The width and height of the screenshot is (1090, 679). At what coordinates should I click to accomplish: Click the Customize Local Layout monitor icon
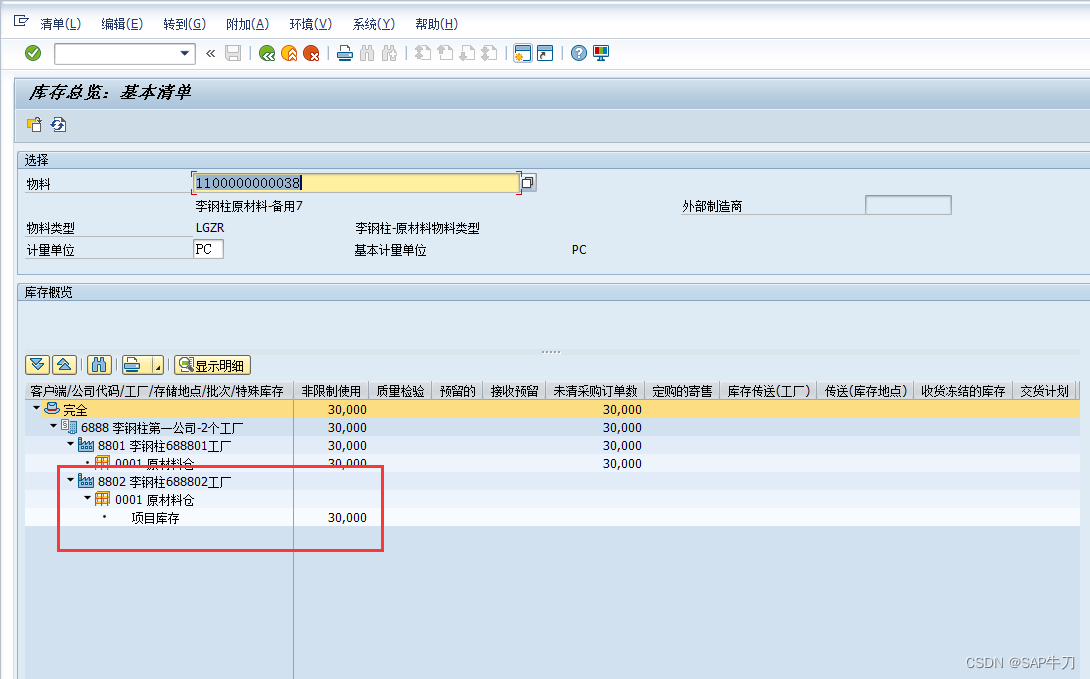[x=601, y=53]
